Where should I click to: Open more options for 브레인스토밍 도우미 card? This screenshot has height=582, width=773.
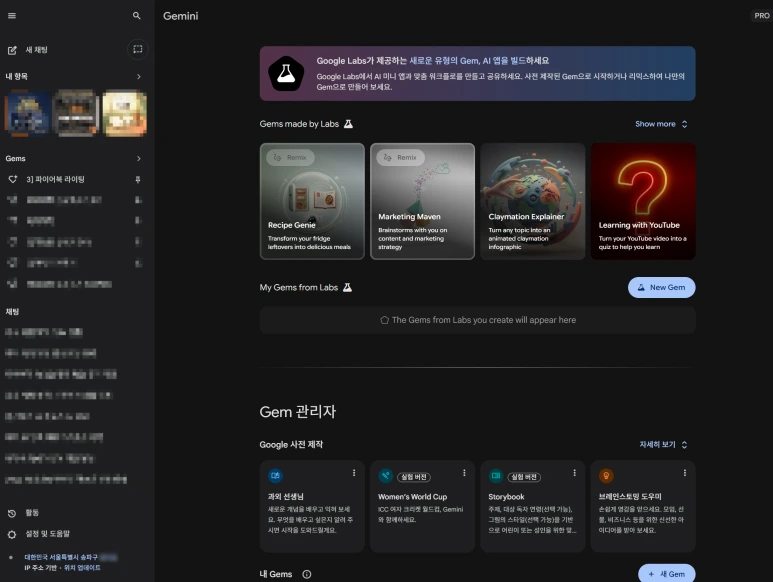685,473
